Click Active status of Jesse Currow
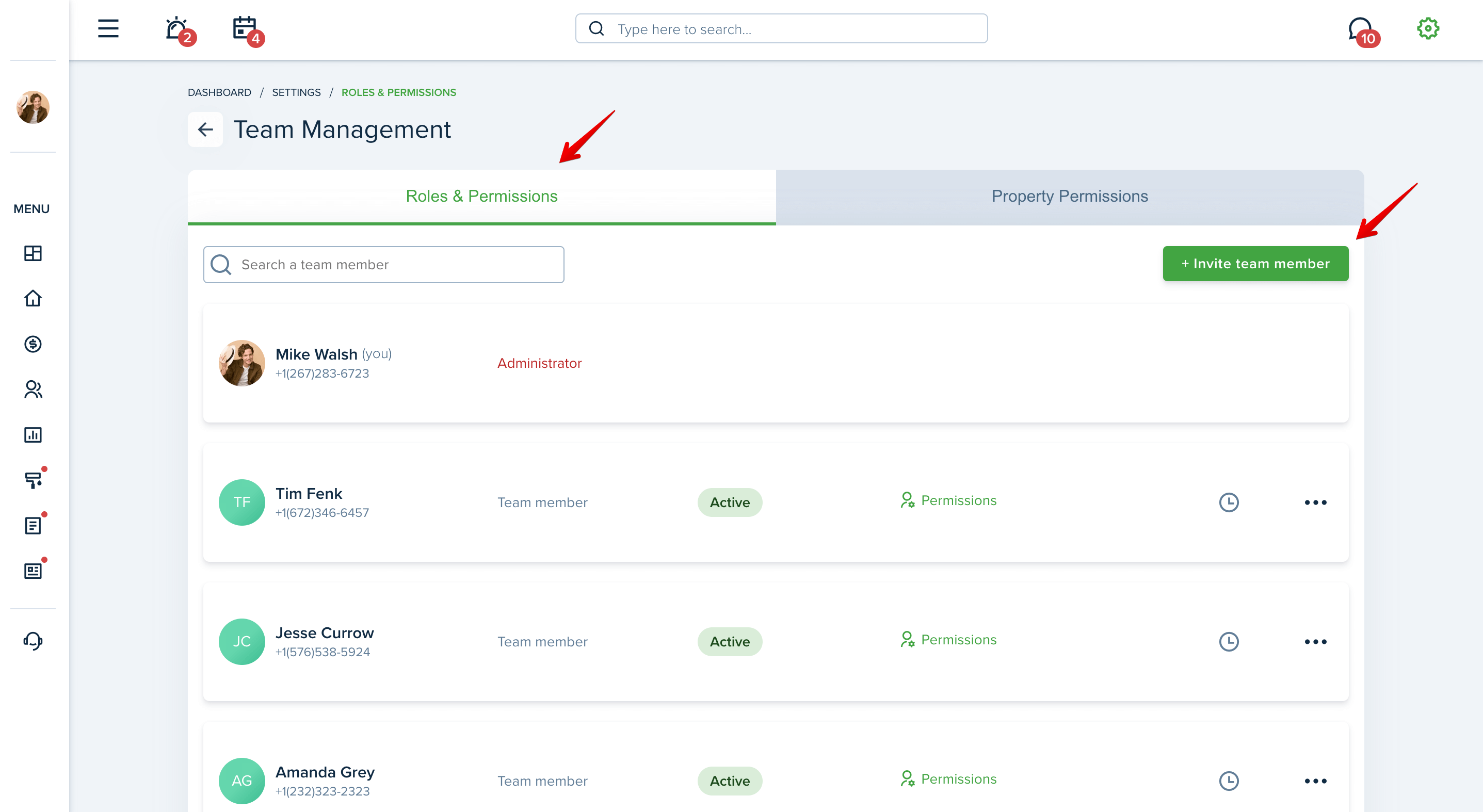Image resolution: width=1483 pixels, height=812 pixels. click(x=730, y=642)
